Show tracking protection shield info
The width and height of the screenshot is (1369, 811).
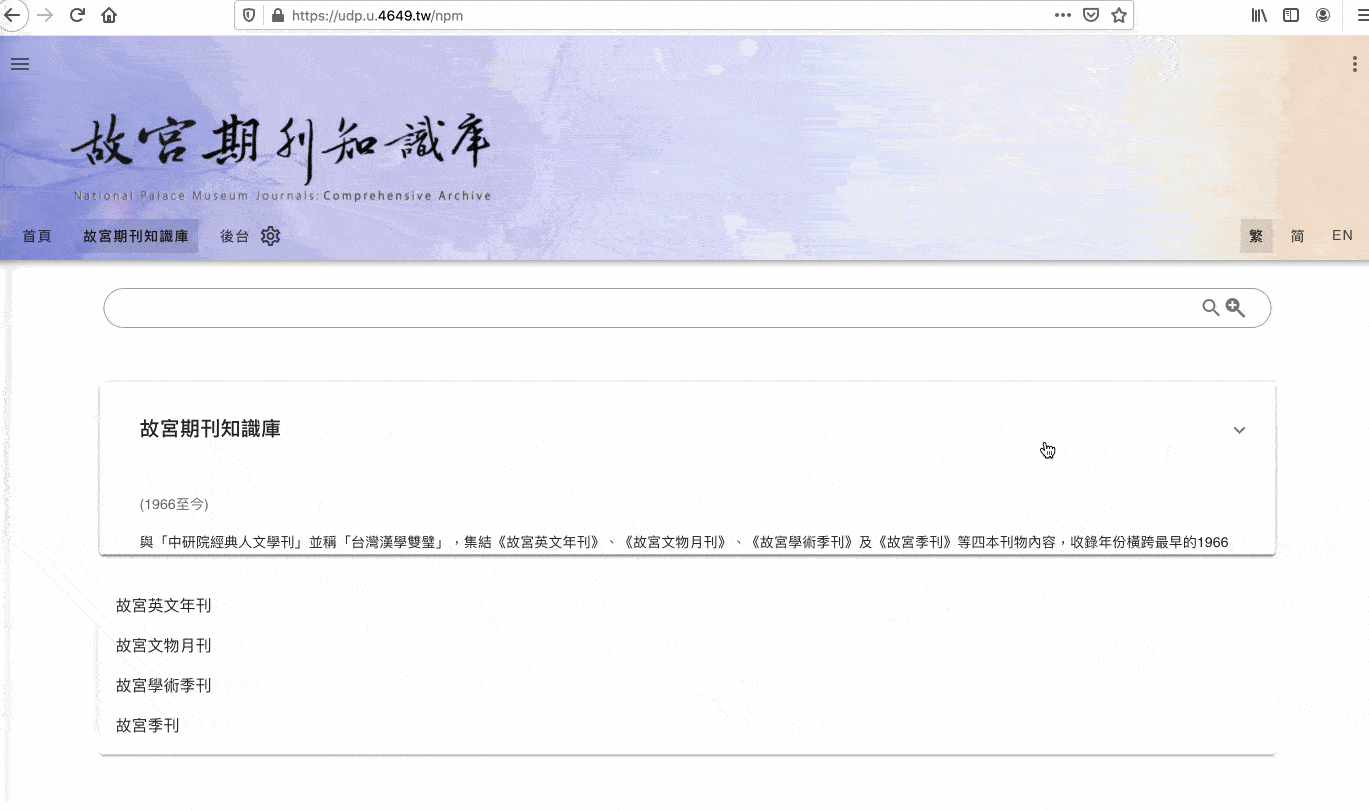pyautogui.click(x=250, y=15)
